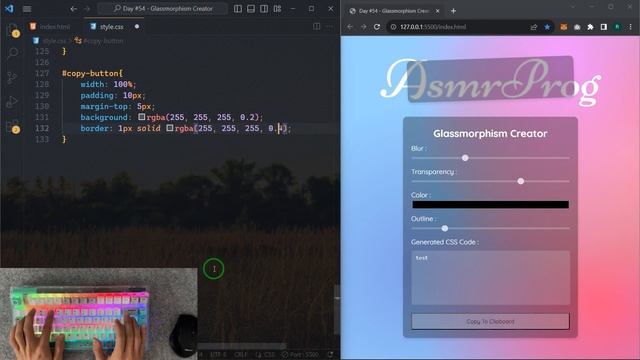This screenshot has height=360, width=640.
Task: Click the share page icon in address bar
Action: 533,27
